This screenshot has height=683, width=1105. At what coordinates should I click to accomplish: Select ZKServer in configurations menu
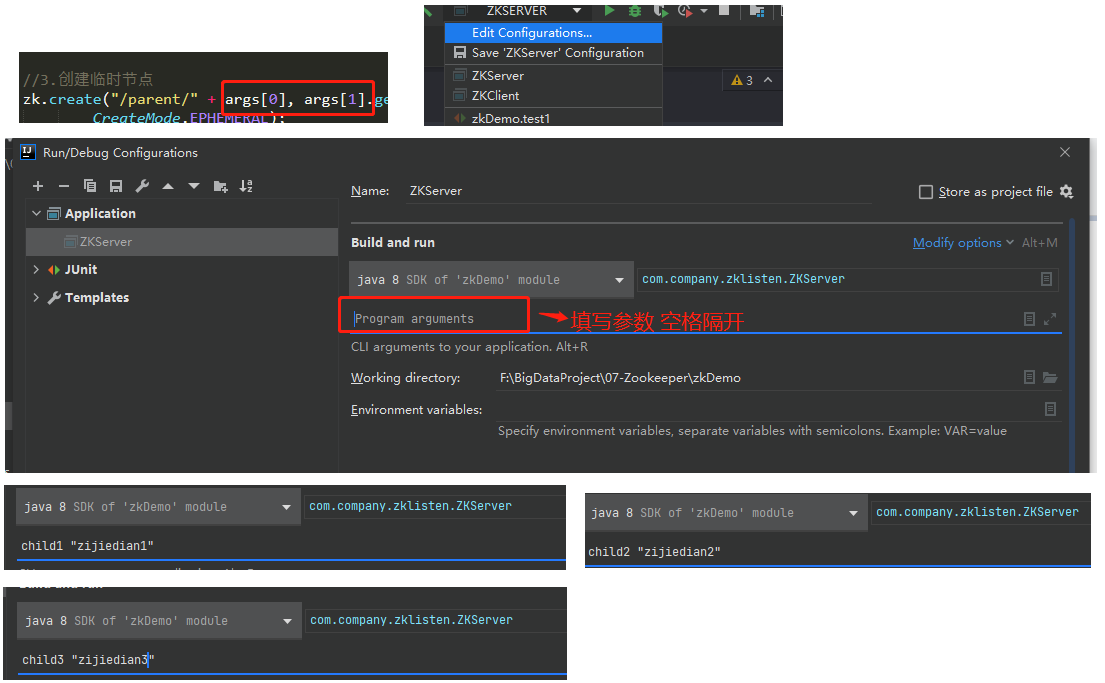tap(553, 75)
